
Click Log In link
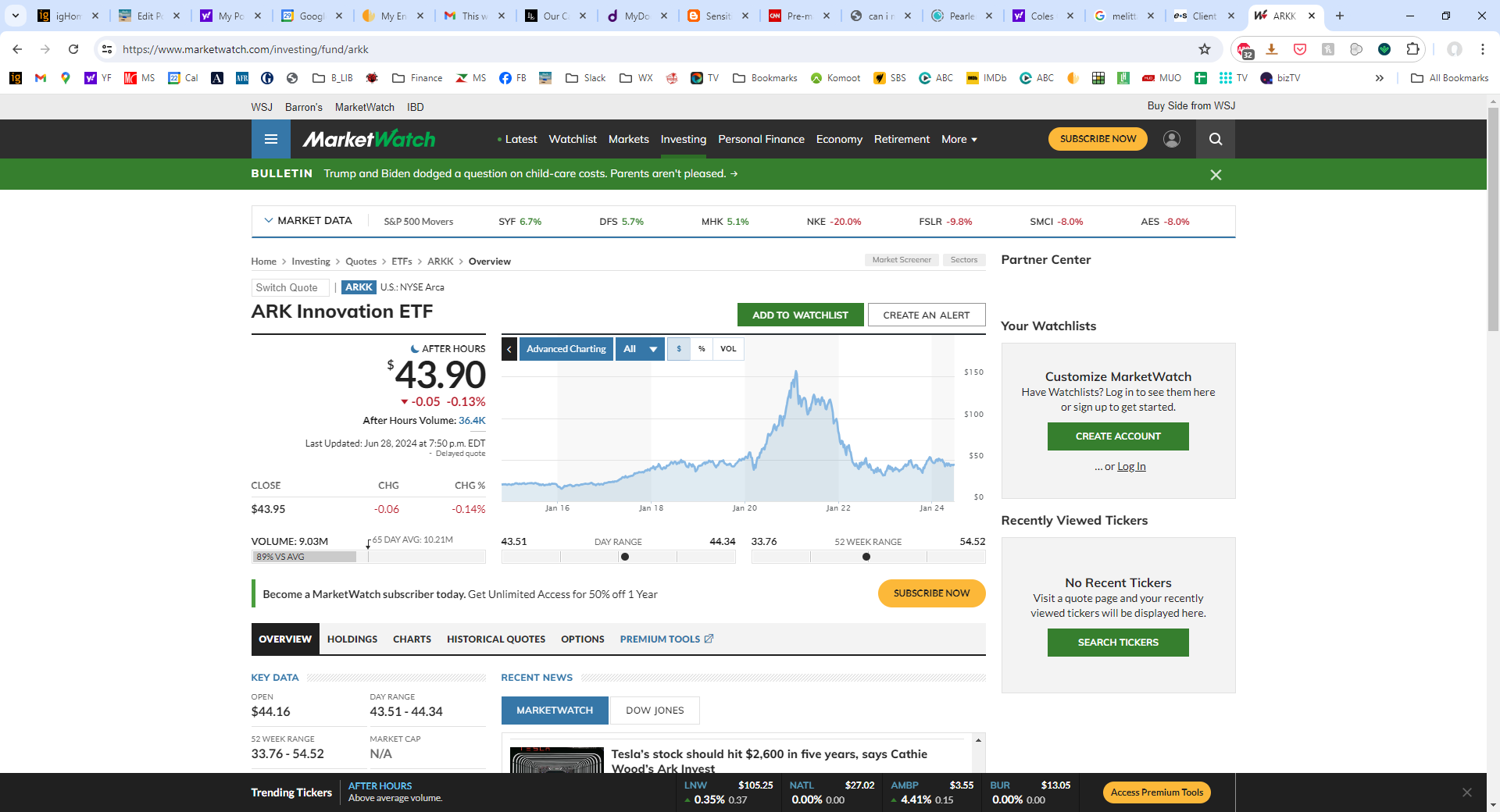click(1131, 467)
